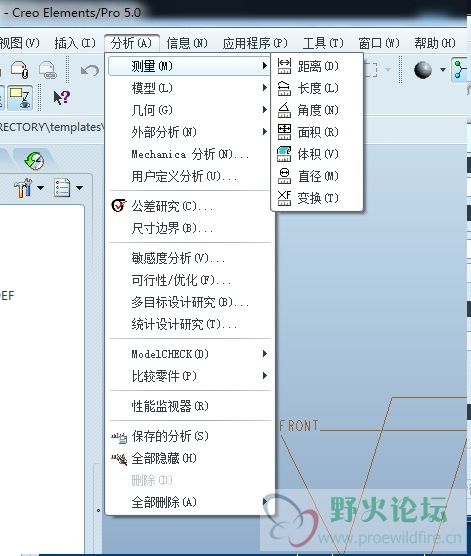
Task: Expand External Analysis (外部分析) submenu
Action: (x=190, y=132)
